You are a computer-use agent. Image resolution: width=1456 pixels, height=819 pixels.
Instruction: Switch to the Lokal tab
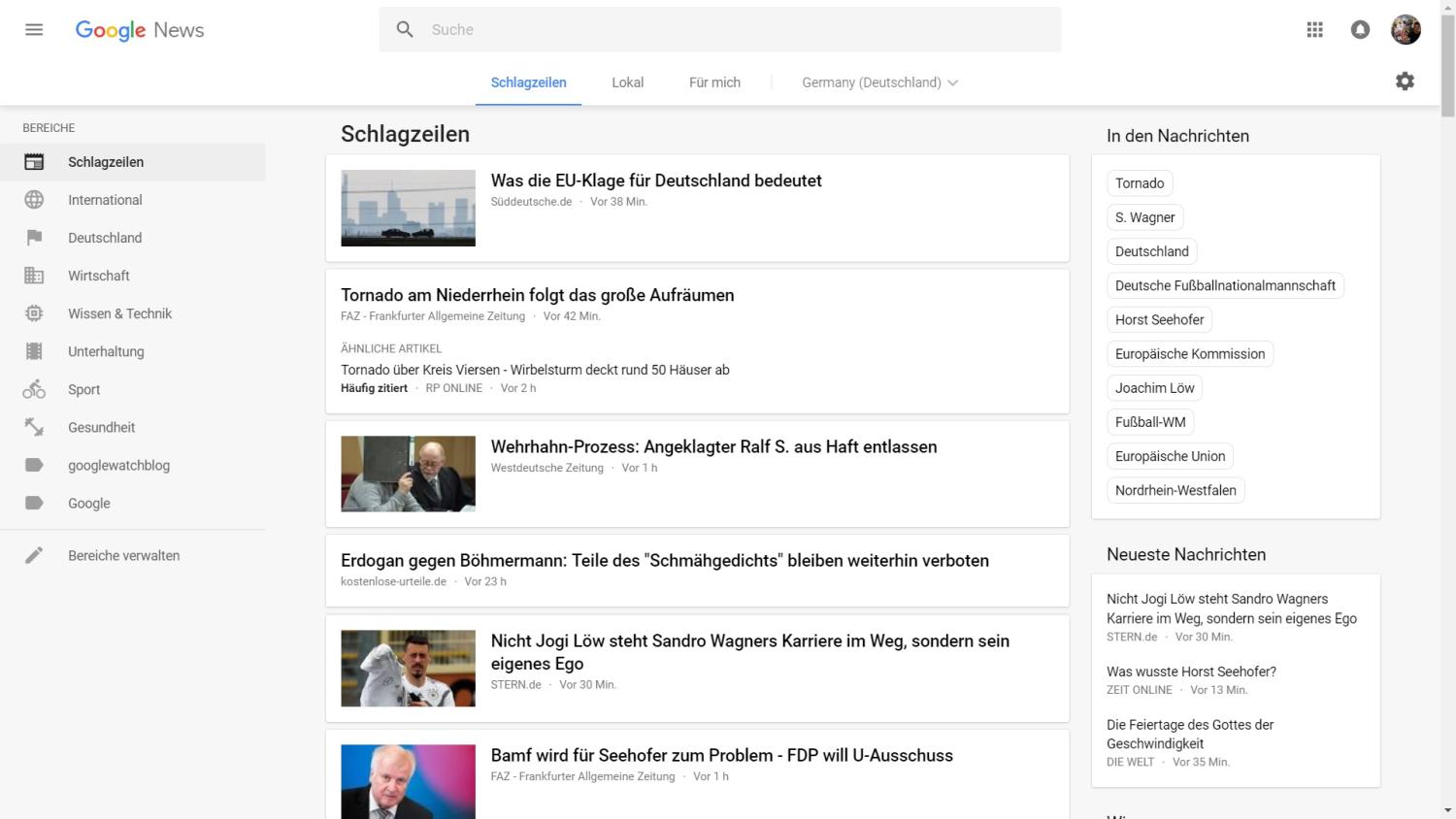pos(627,82)
